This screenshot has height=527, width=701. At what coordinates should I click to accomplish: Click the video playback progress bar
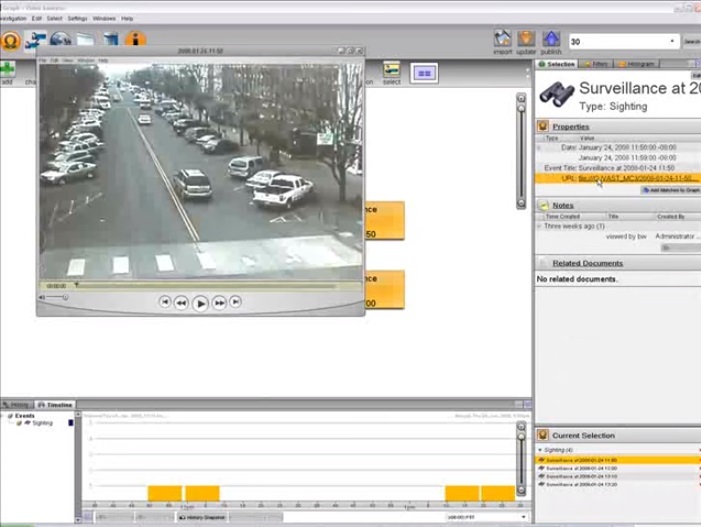[x=204, y=285]
